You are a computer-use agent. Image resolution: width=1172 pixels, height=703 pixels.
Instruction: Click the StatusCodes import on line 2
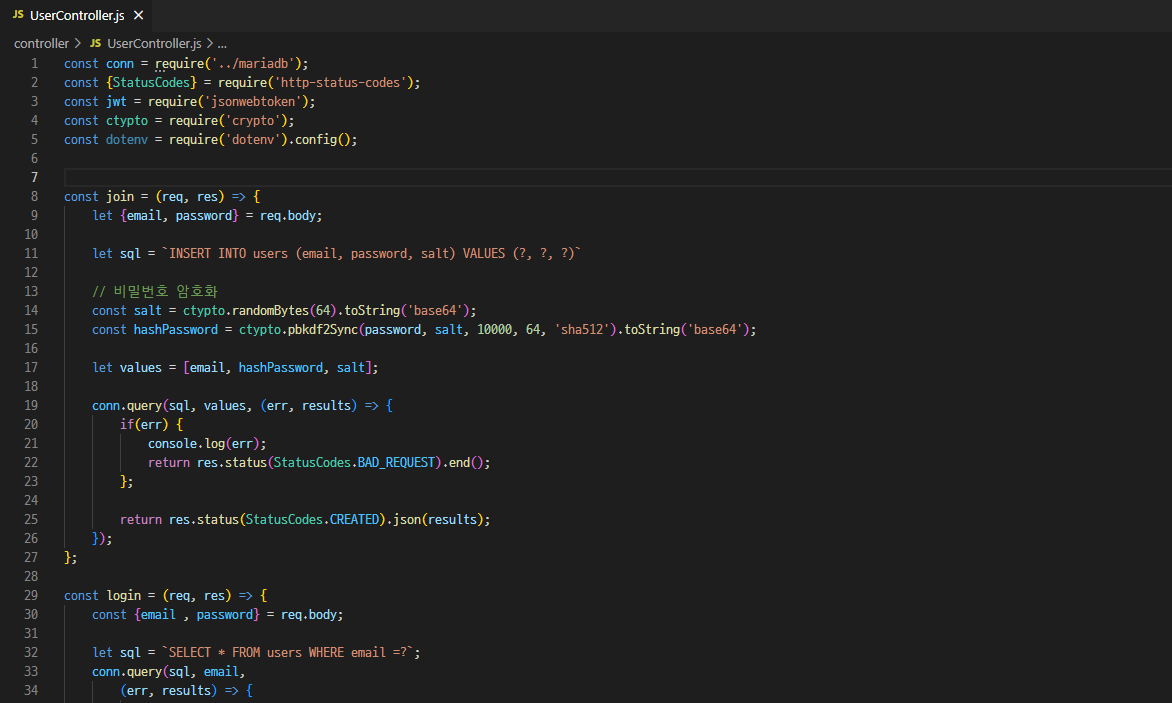(152, 82)
